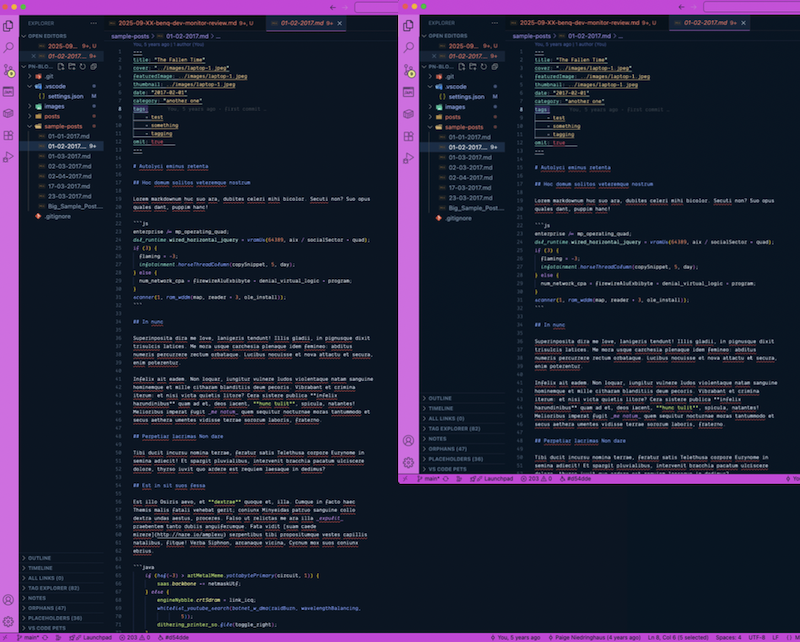This screenshot has width=800, height=642.
Task: Click the 203 warnings indicator in the status bar
Action: [x=128, y=635]
